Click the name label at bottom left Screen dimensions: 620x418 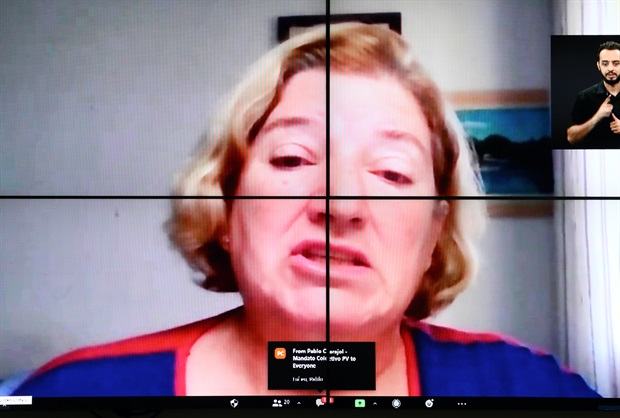(16, 400)
